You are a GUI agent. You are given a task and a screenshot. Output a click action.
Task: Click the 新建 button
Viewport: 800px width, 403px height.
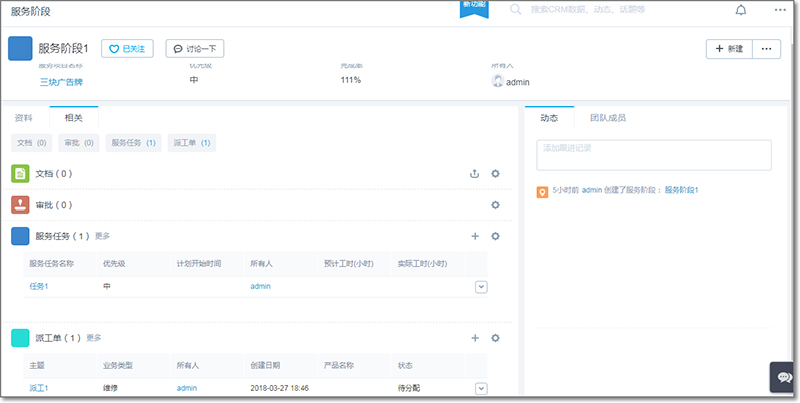point(729,48)
